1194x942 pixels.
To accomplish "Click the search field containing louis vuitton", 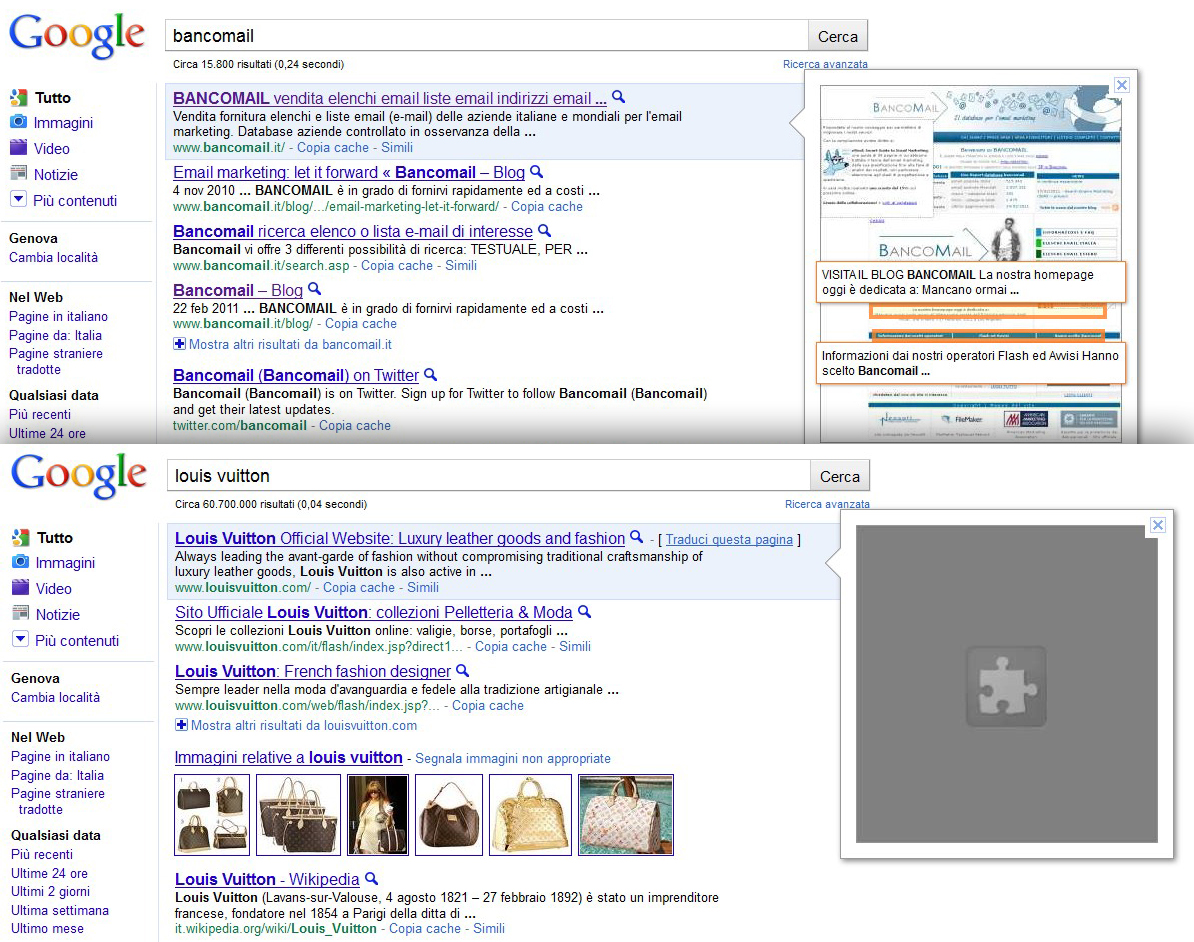I will click(x=487, y=475).
